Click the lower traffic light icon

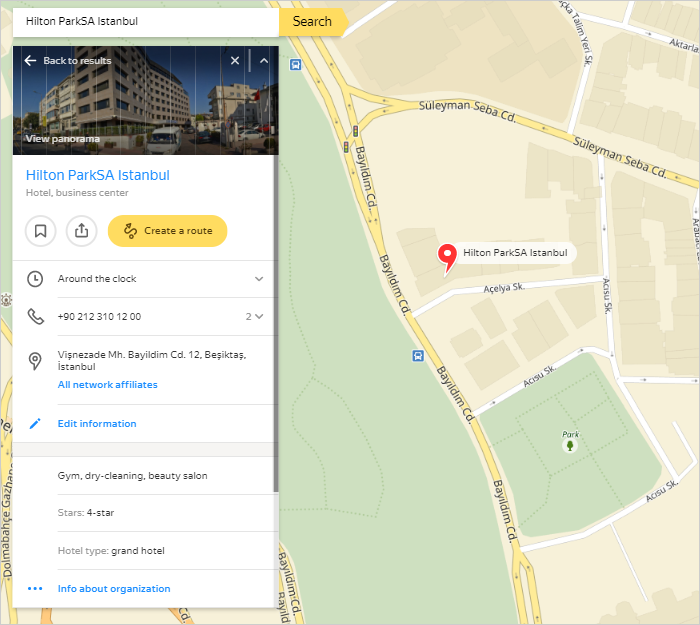pos(346,146)
